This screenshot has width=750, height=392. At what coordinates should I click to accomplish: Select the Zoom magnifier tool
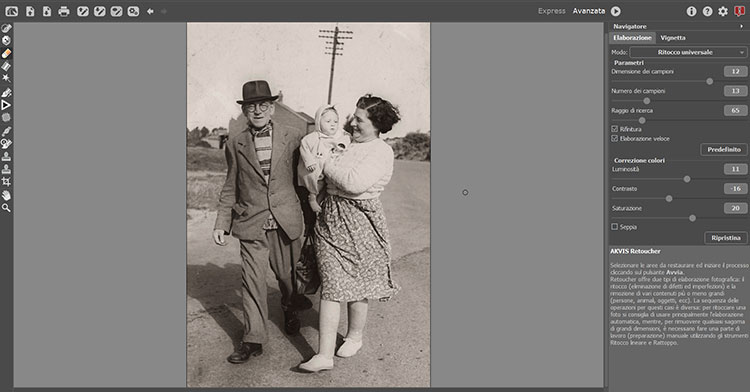point(6,208)
